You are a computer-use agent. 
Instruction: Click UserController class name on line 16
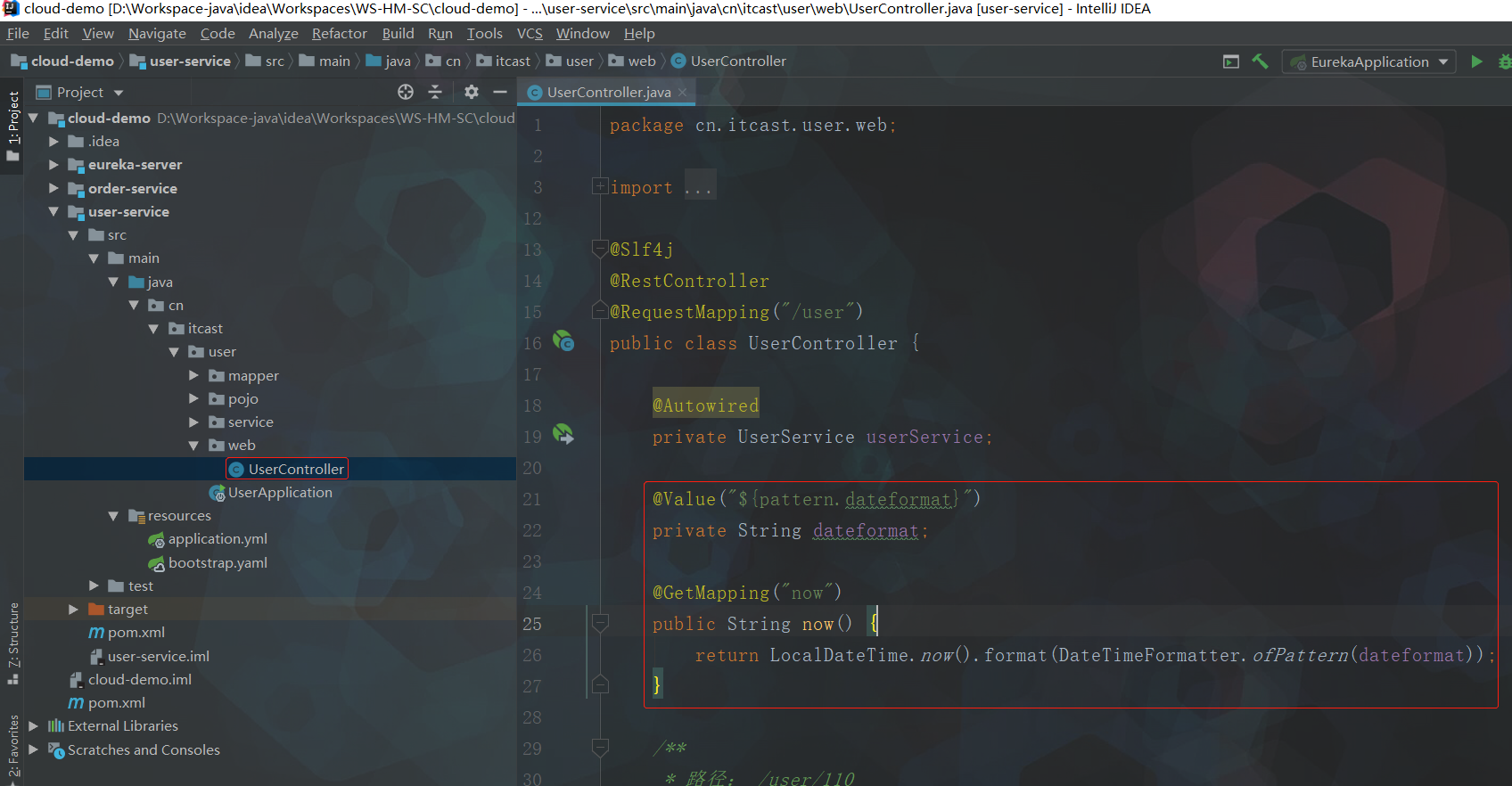click(x=823, y=343)
